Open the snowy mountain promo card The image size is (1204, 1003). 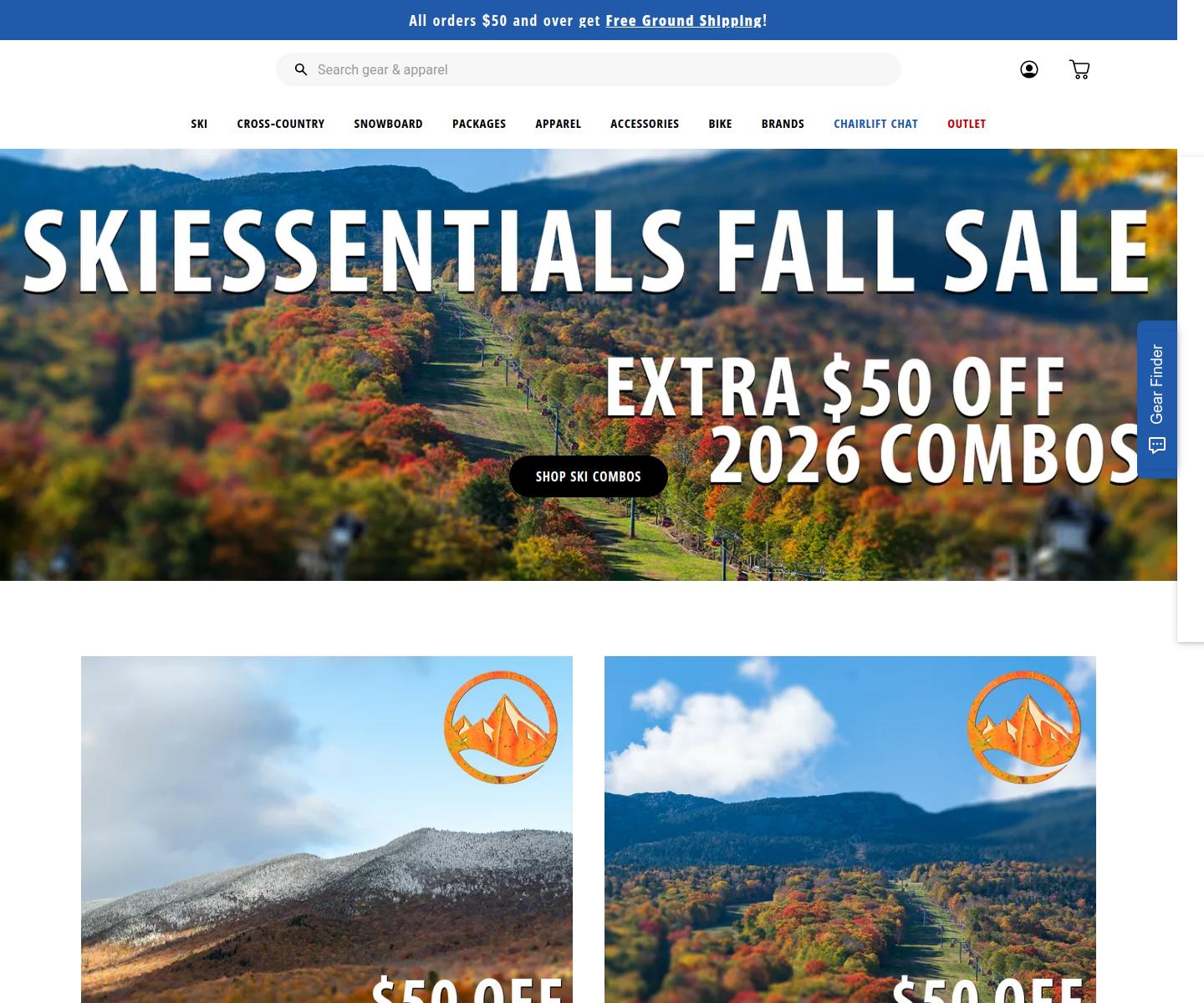[327, 829]
